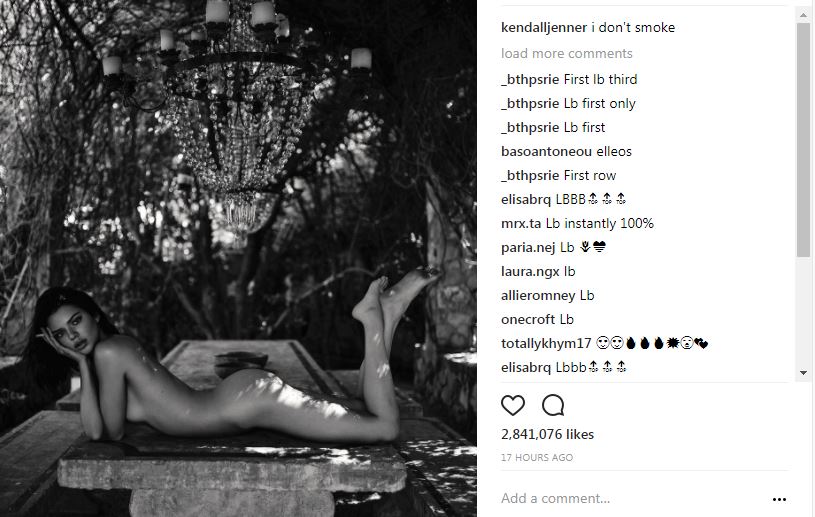Image resolution: width=815 pixels, height=517 pixels.
Task: Click the scrollbar down arrow
Action: [x=804, y=373]
